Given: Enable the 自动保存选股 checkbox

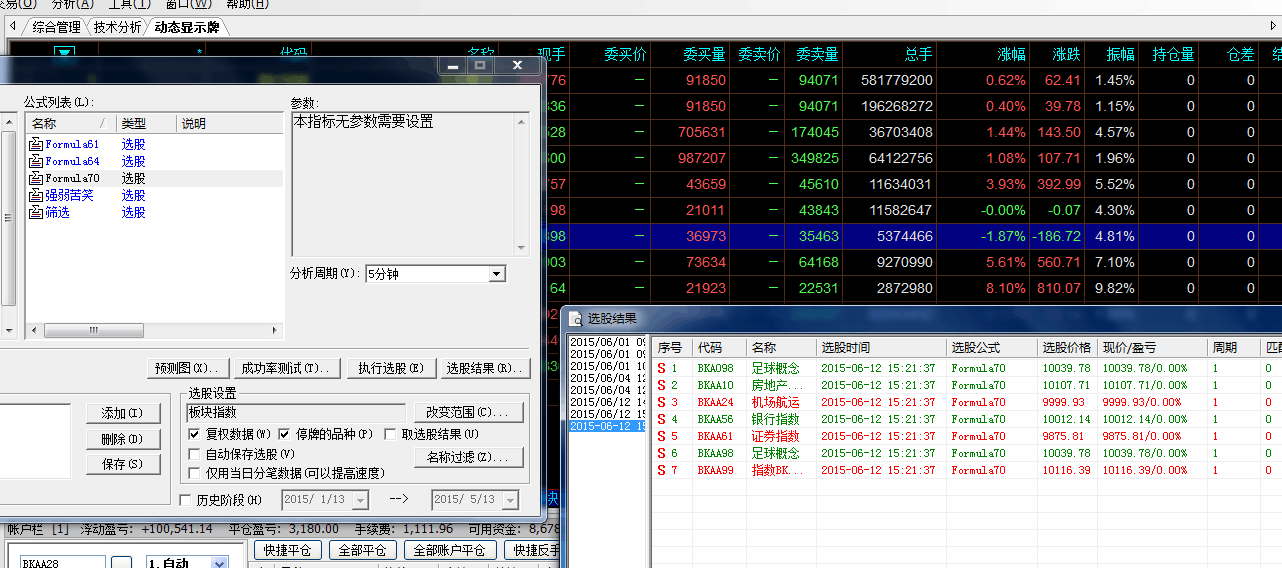Looking at the screenshot, I should tap(195, 454).
